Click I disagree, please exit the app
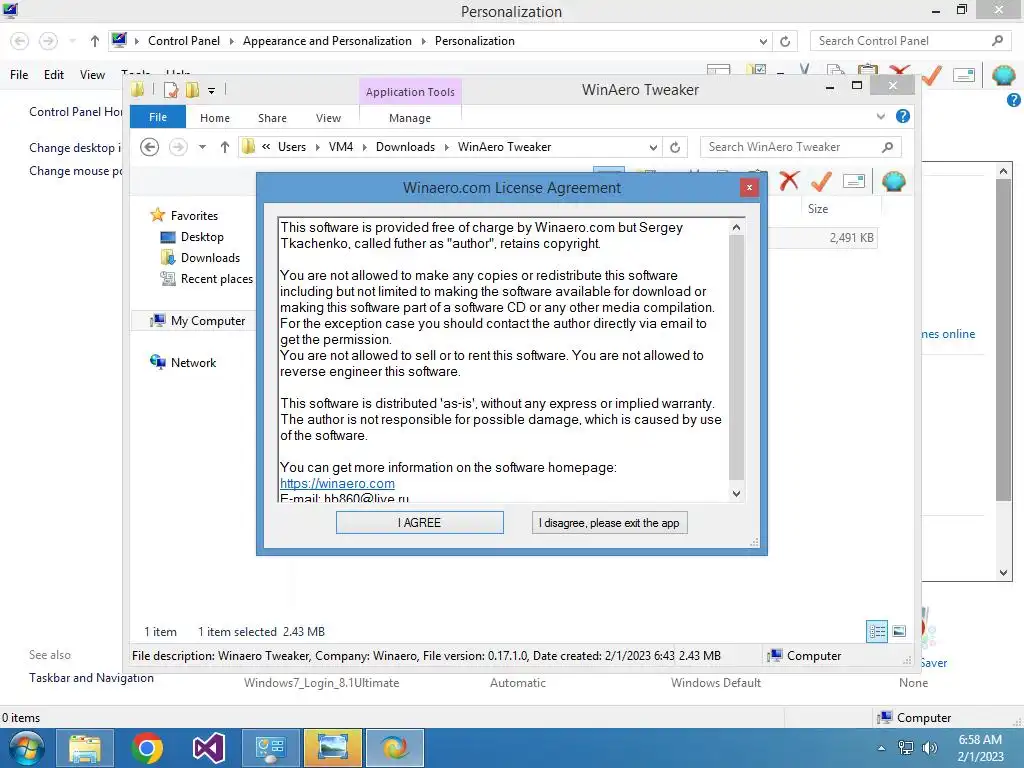Image resolution: width=1024 pixels, height=768 pixels. (609, 522)
